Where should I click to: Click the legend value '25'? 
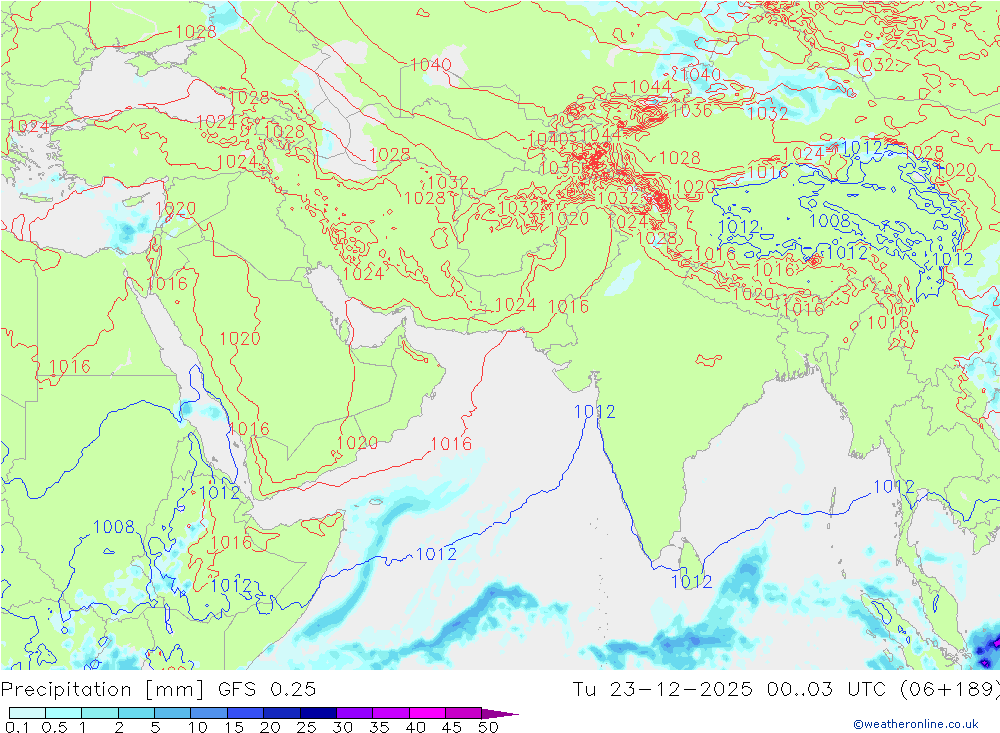point(307,727)
